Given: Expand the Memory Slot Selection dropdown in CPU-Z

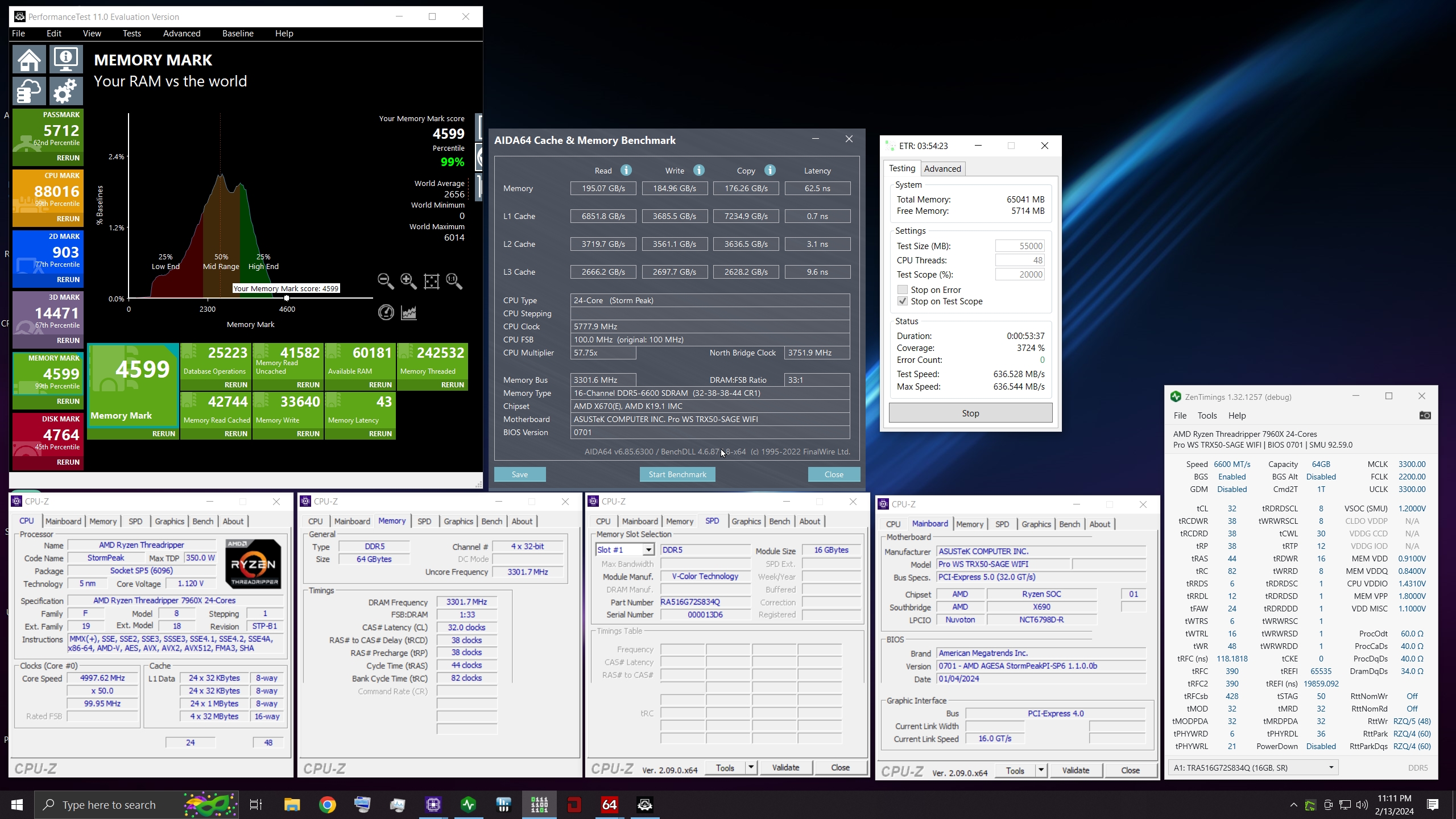Looking at the screenshot, I should pyautogui.click(x=647, y=549).
